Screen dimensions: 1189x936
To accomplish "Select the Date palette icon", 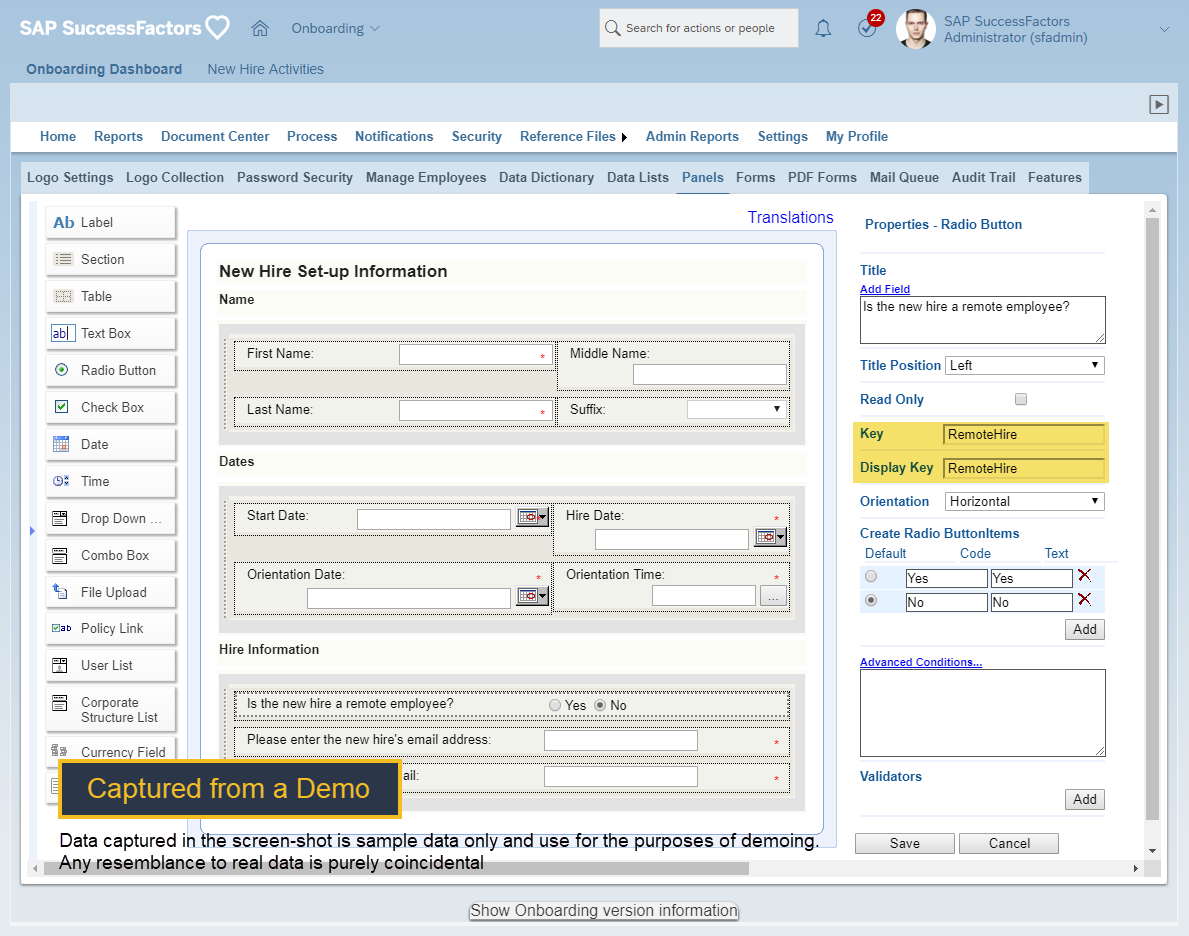I will (61, 444).
